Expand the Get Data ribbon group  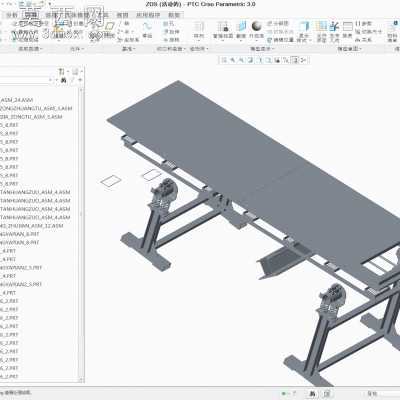pyautogui.click(x=30, y=49)
